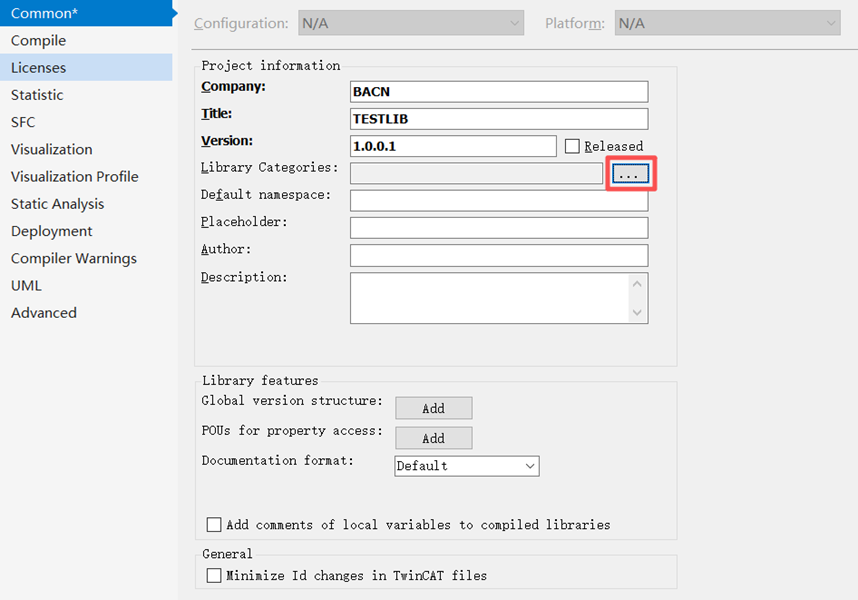The width and height of the screenshot is (858, 600).
Task: Expand the Configuration dropdown
Action: 410,23
